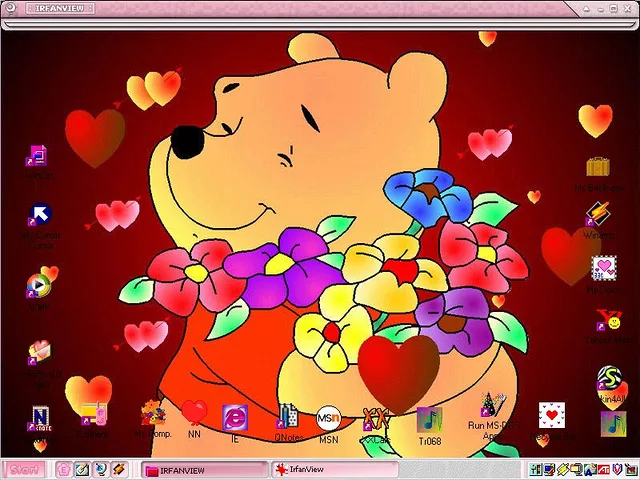Open the yellow and pink phones shortcut

point(94,414)
